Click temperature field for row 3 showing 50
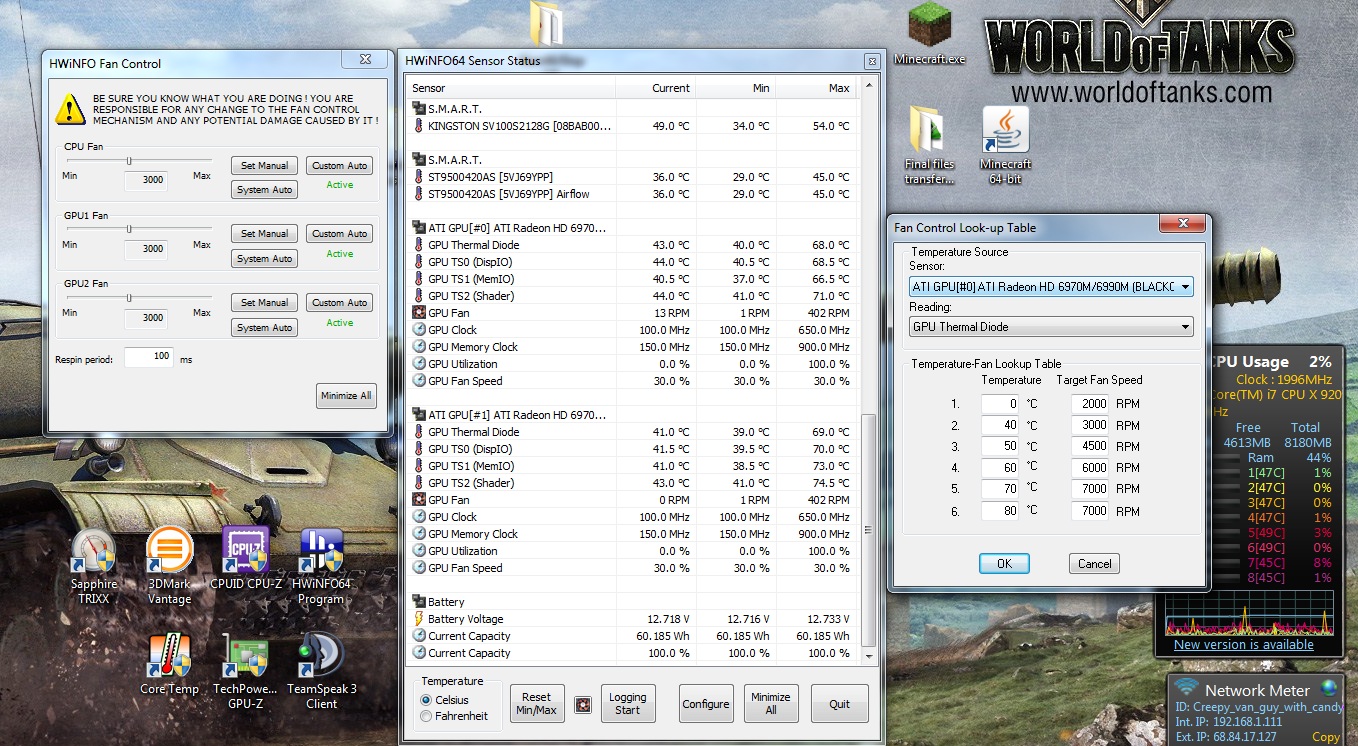 point(1000,447)
